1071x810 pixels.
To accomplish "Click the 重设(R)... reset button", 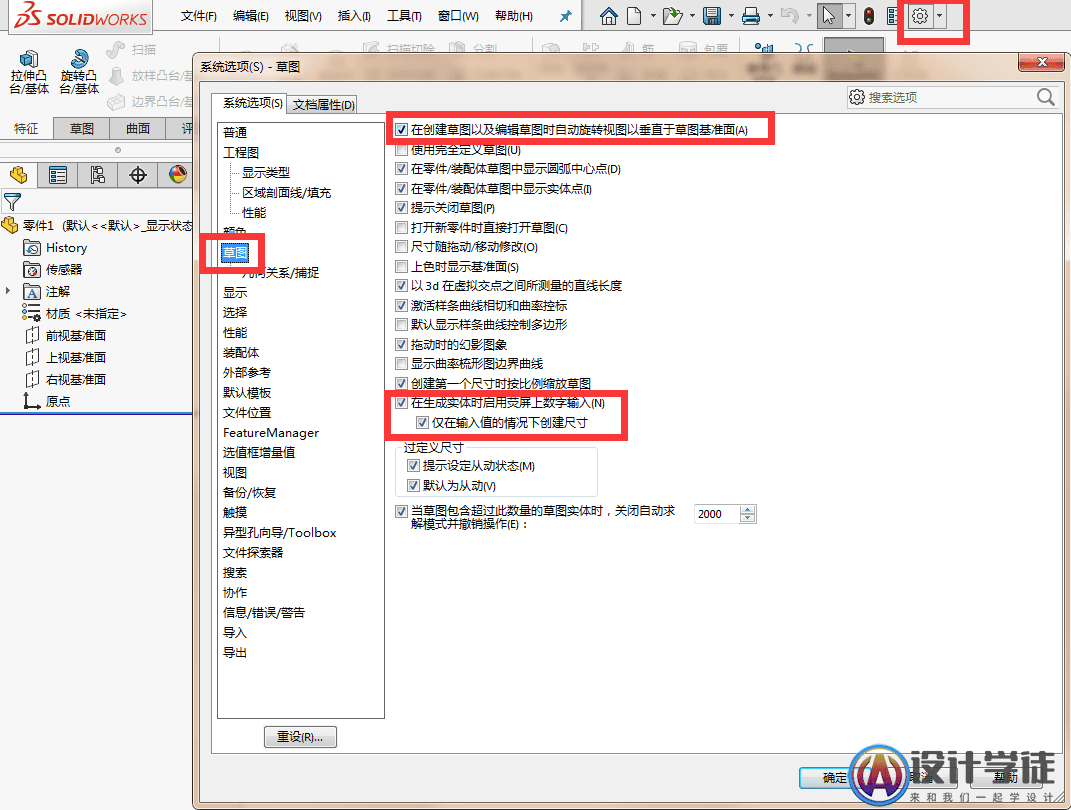I will [300, 737].
